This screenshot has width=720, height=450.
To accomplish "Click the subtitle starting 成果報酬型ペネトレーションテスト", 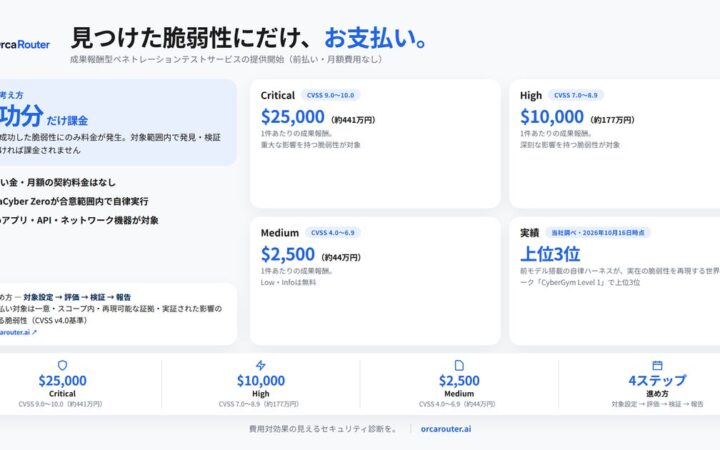I will tap(226, 59).
